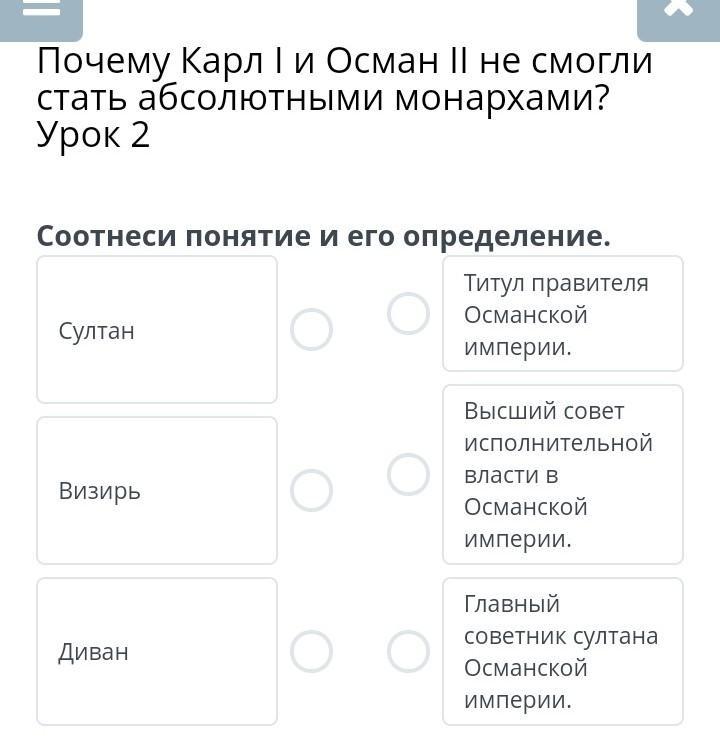Select the radio circle next to Султан
The height and width of the screenshot is (755, 720).
(x=311, y=330)
